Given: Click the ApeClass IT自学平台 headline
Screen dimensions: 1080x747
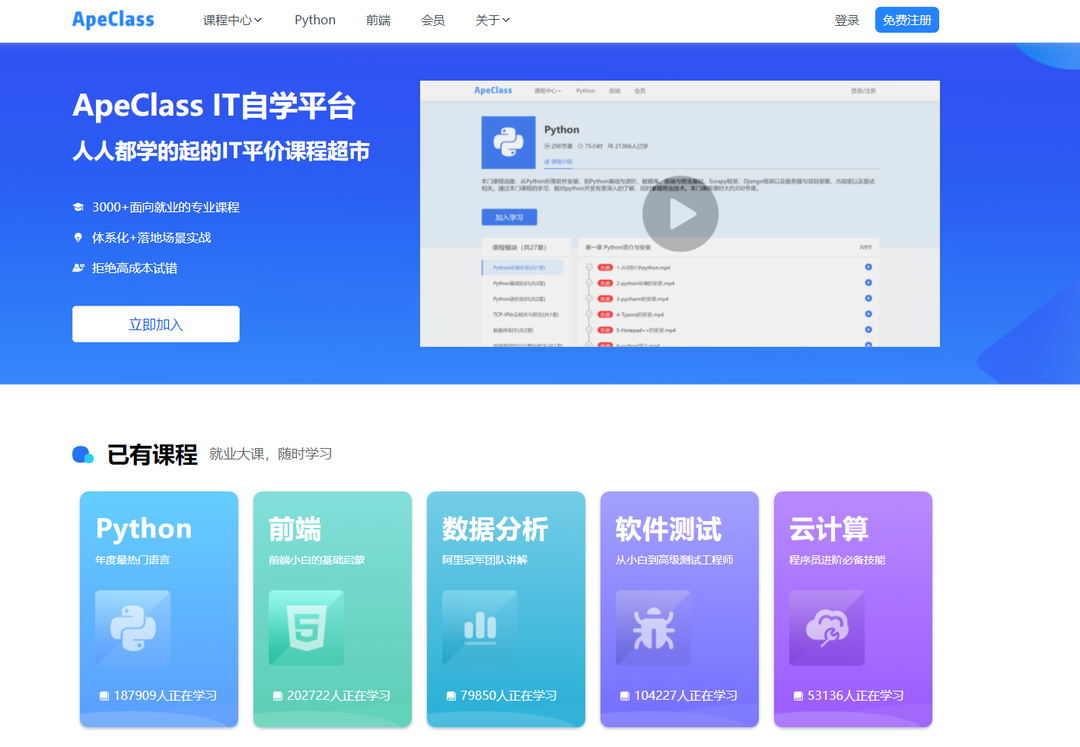Looking at the screenshot, I should pyautogui.click(x=214, y=106).
